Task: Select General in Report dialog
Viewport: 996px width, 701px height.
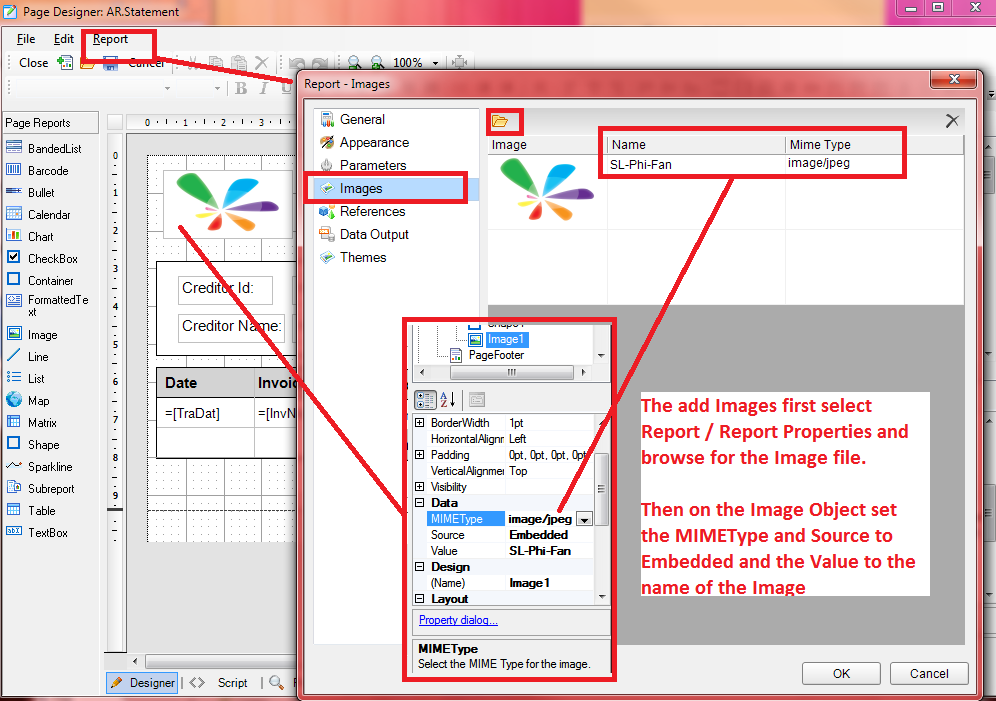Action: pos(353,119)
